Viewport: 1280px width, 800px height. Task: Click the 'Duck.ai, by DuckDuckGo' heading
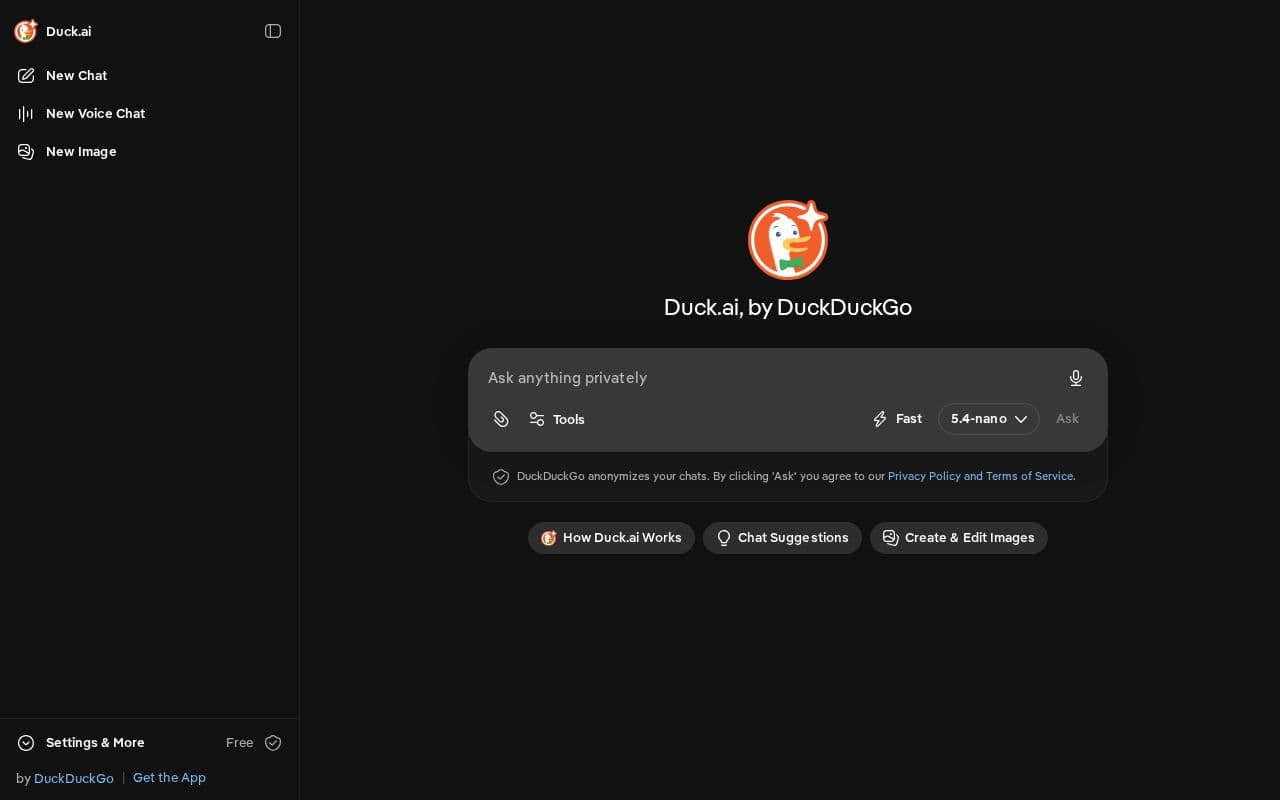(x=788, y=307)
